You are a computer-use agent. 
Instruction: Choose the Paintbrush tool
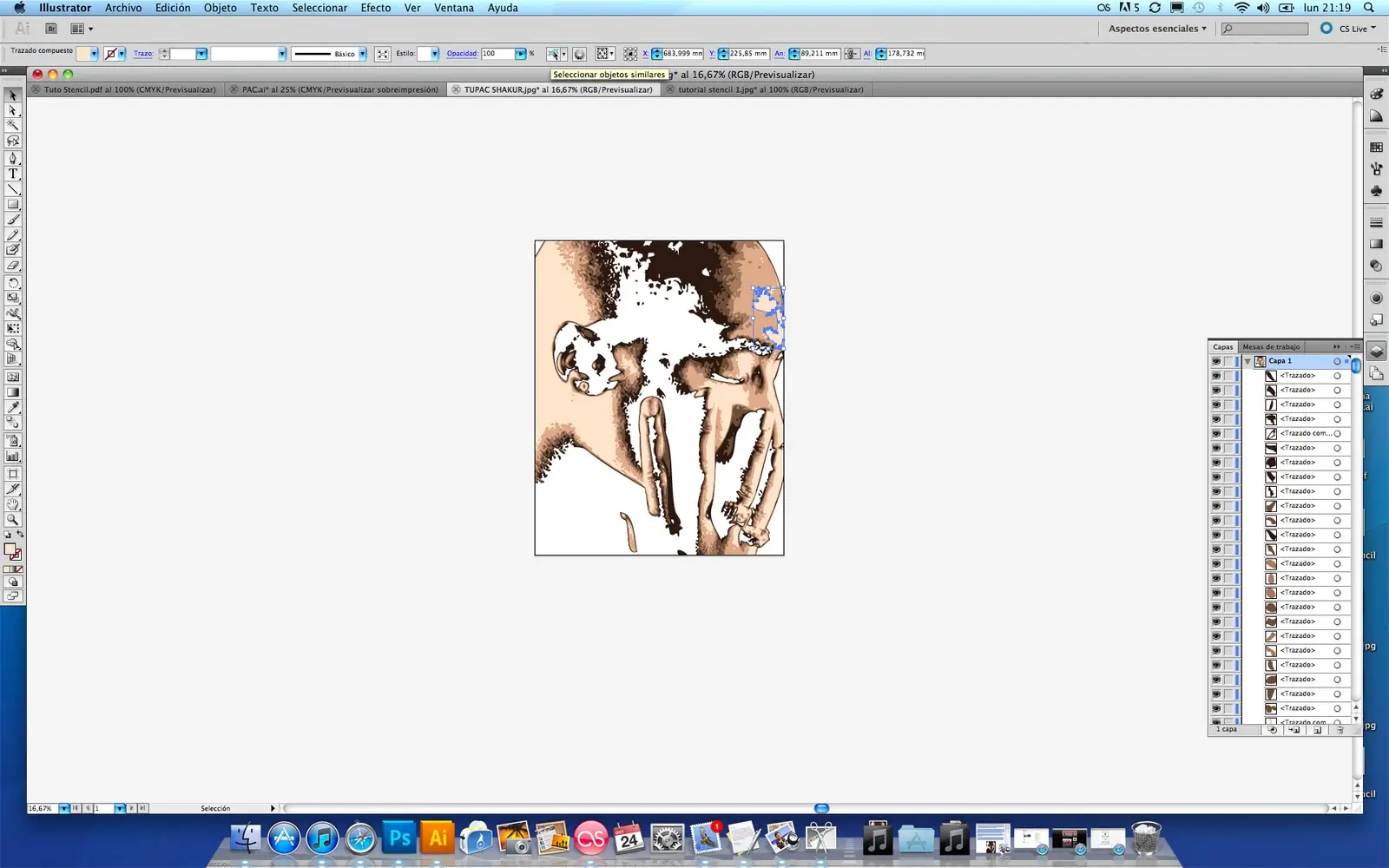pyautogui.click(x=13, y=220)
